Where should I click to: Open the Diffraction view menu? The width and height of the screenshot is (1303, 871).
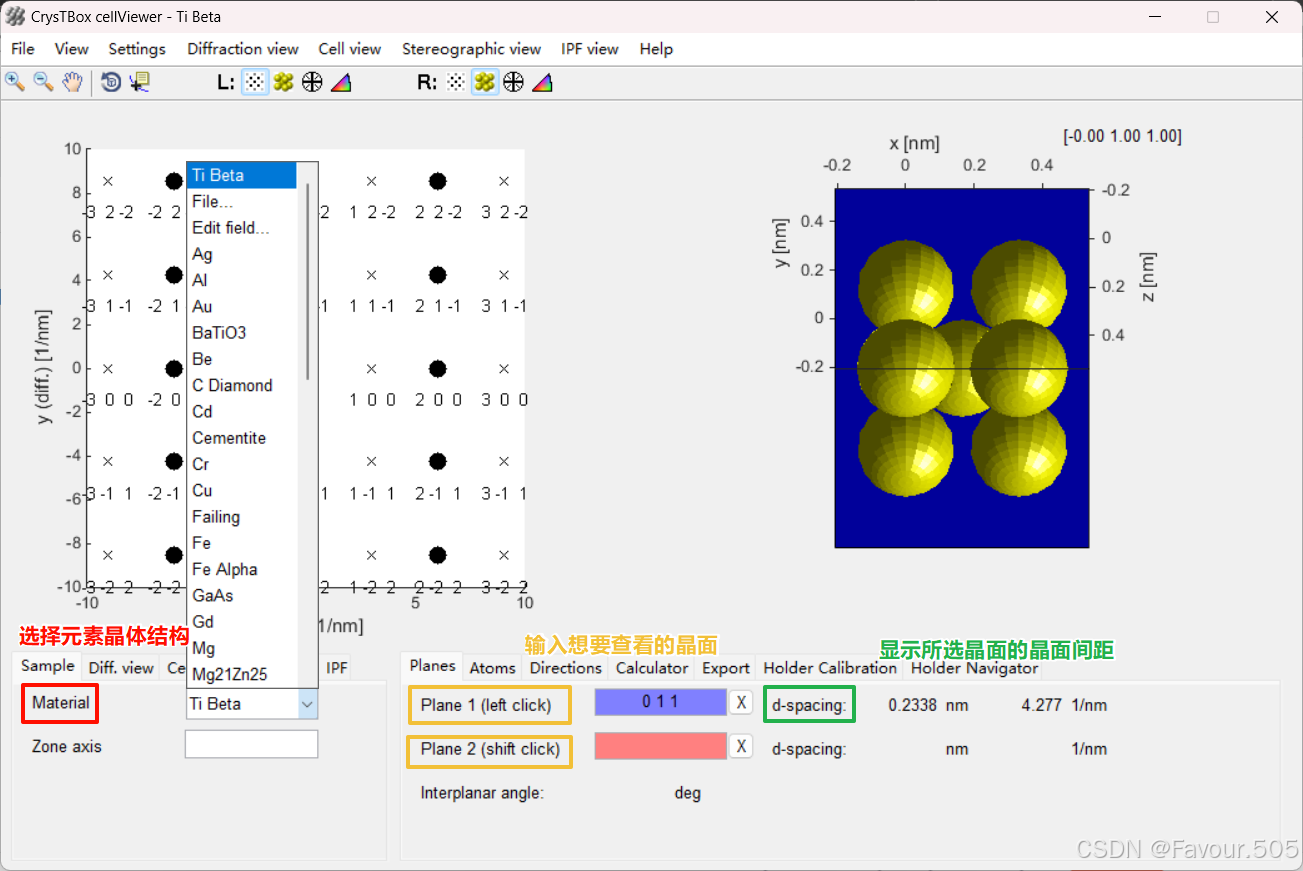tap(243, 49)
